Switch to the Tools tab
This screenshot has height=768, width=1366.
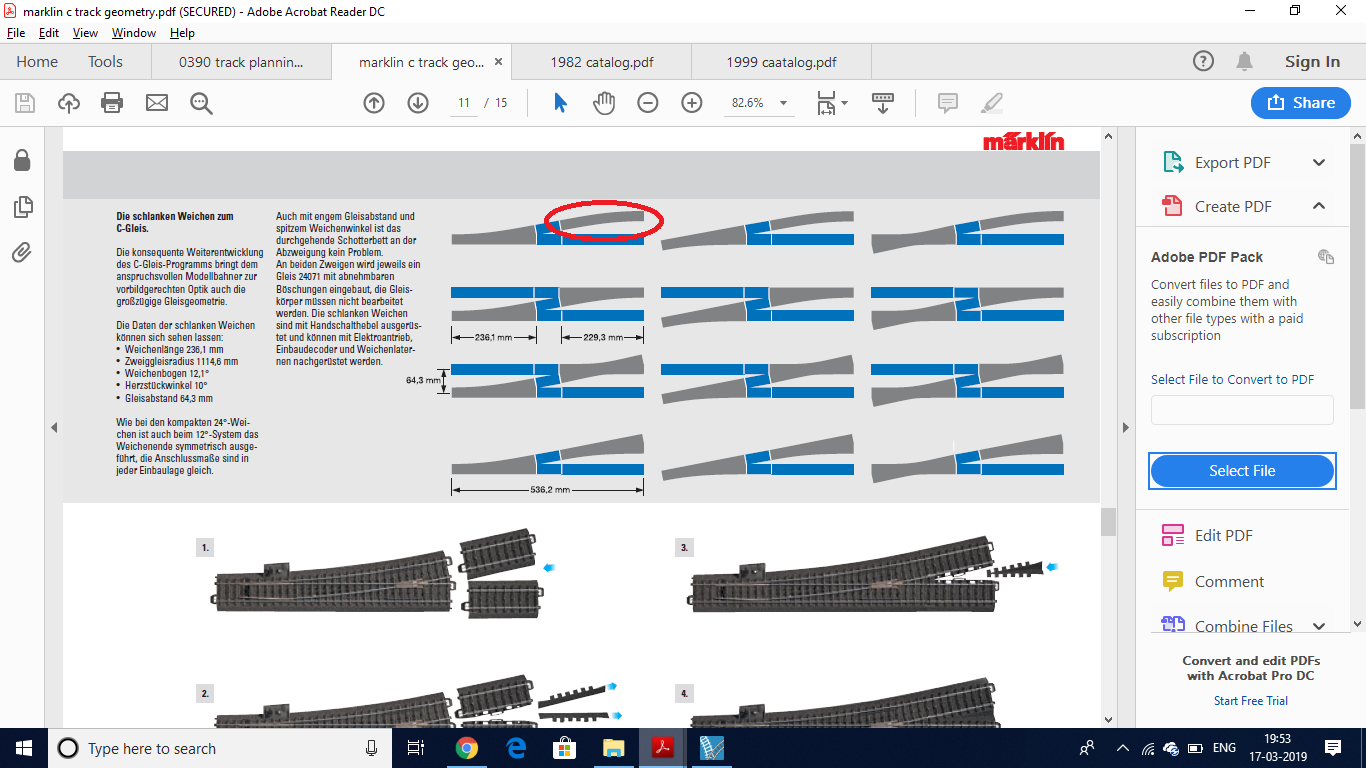(105, 61)
